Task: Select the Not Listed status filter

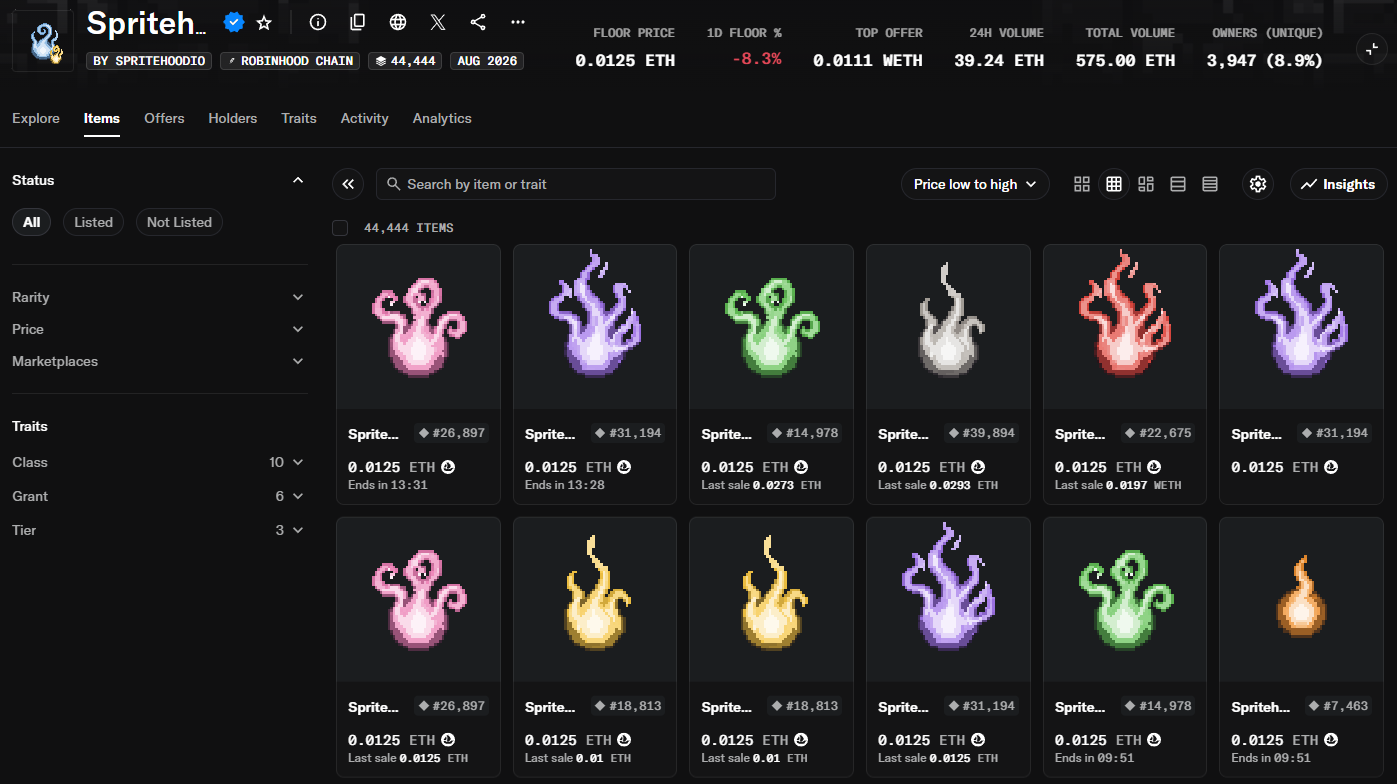Action: tap(179, 222)
